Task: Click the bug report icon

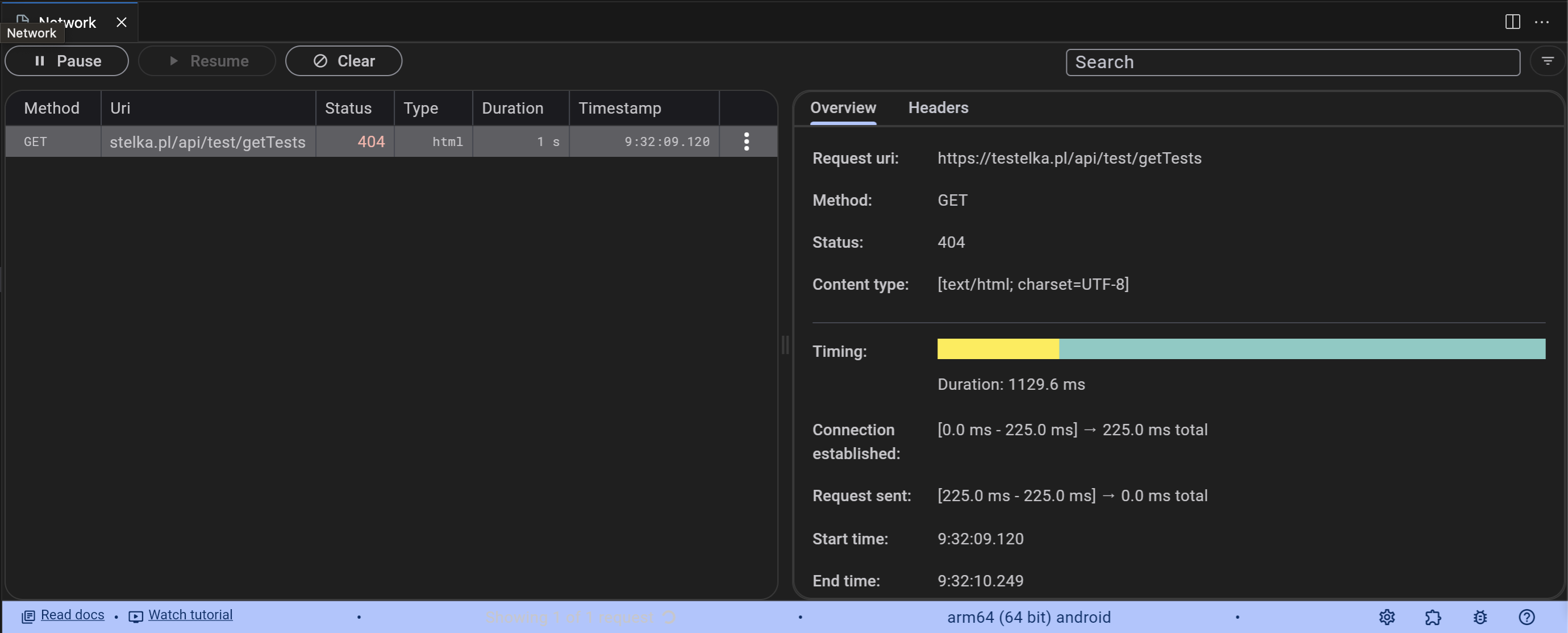Action: [x=1480, y=617]
